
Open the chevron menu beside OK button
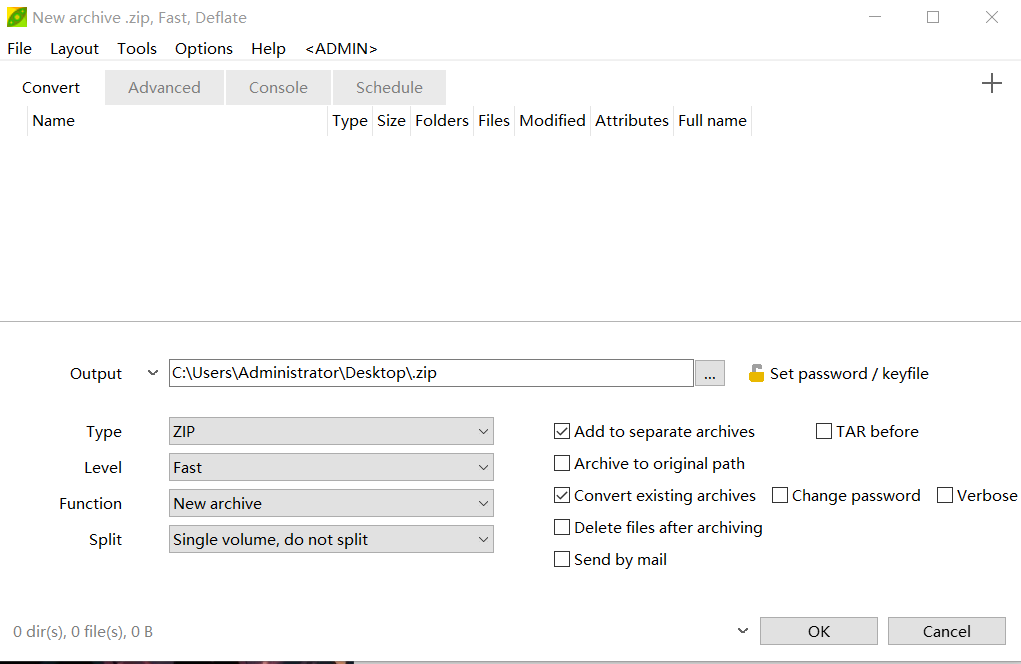(742, 631)
